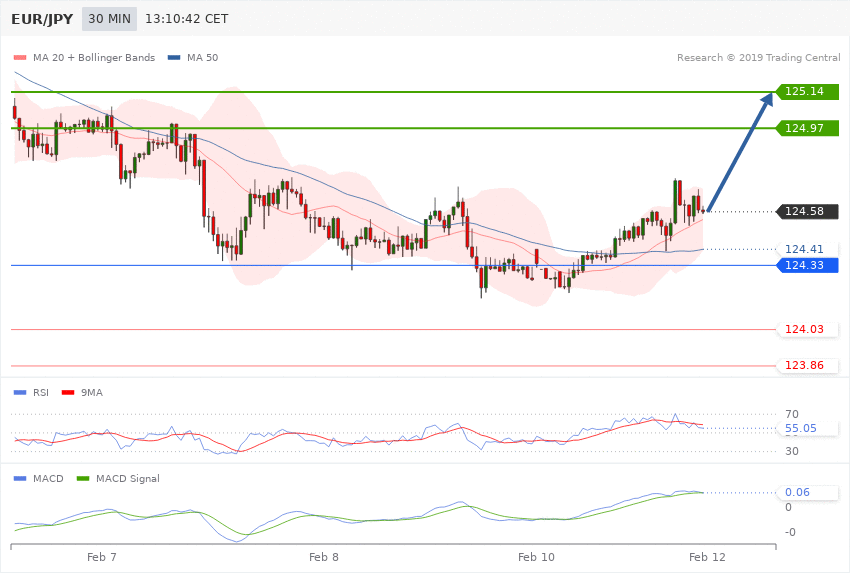850x576 pixels.
Task: Click the 9MA legend label
Action: coord(92,392)
